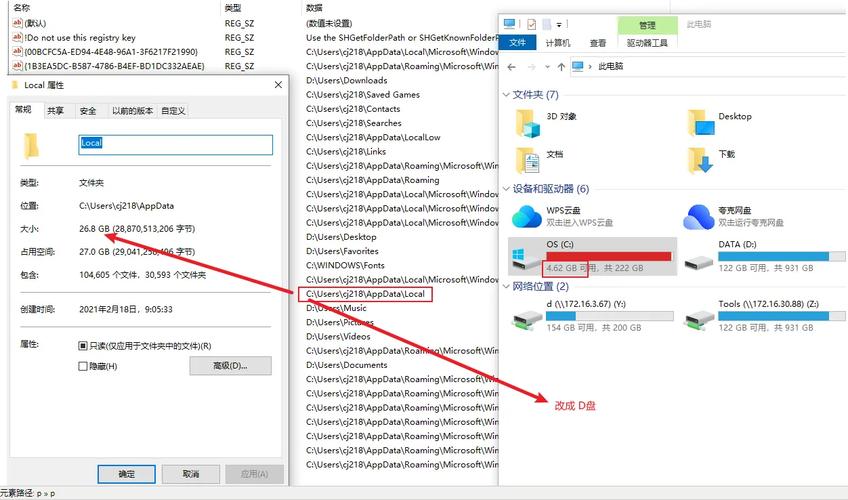Screen dimensions: 848x500
Task: Open the Desktop folder icon
Action: point(700,123)
